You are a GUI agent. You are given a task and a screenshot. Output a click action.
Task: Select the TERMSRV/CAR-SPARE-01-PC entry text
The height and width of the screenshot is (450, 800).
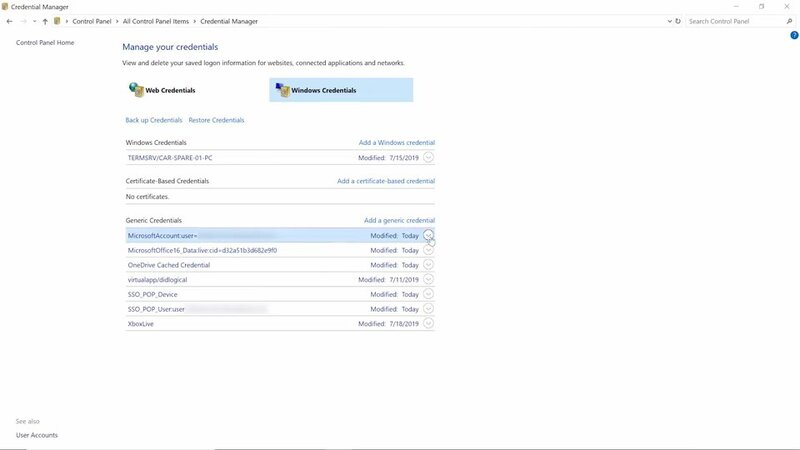[170, 158]
